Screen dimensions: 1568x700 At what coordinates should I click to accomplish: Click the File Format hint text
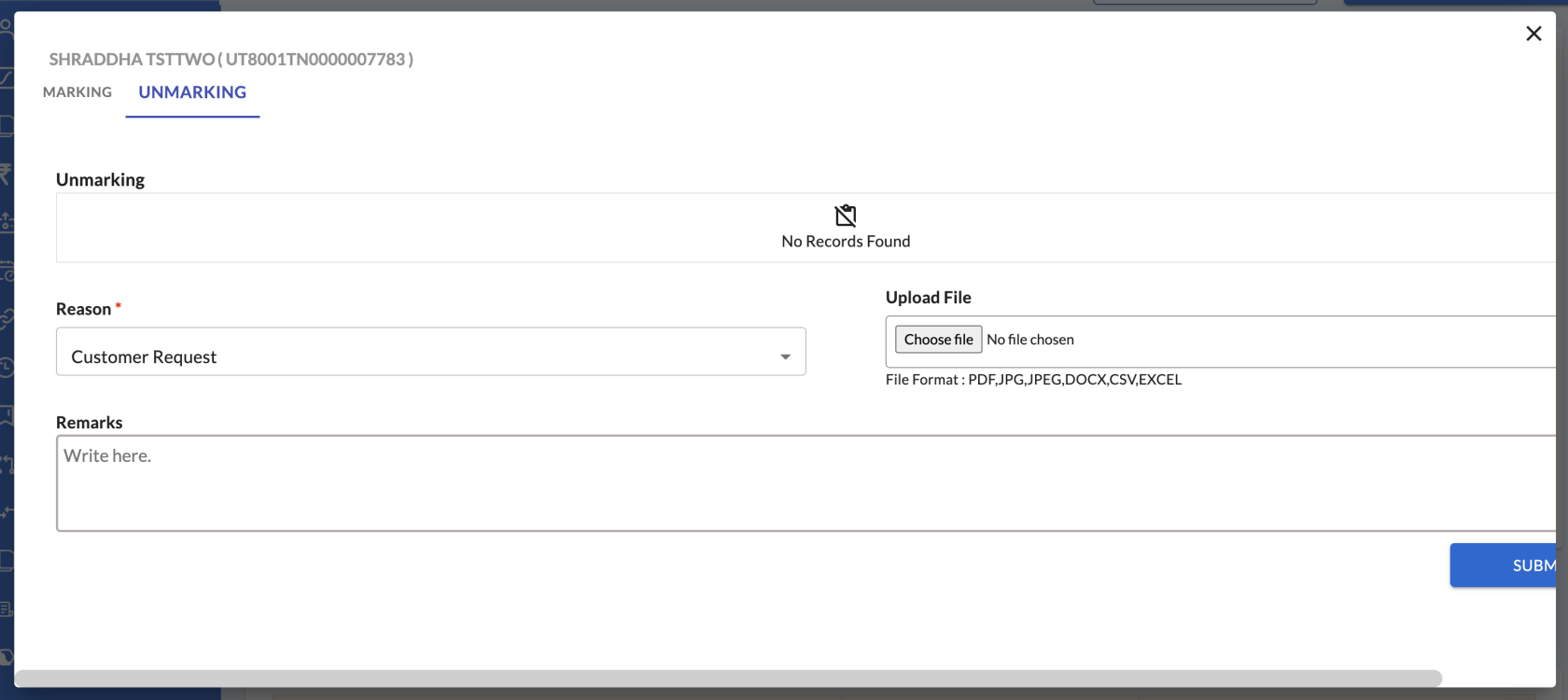[1033, 380]
